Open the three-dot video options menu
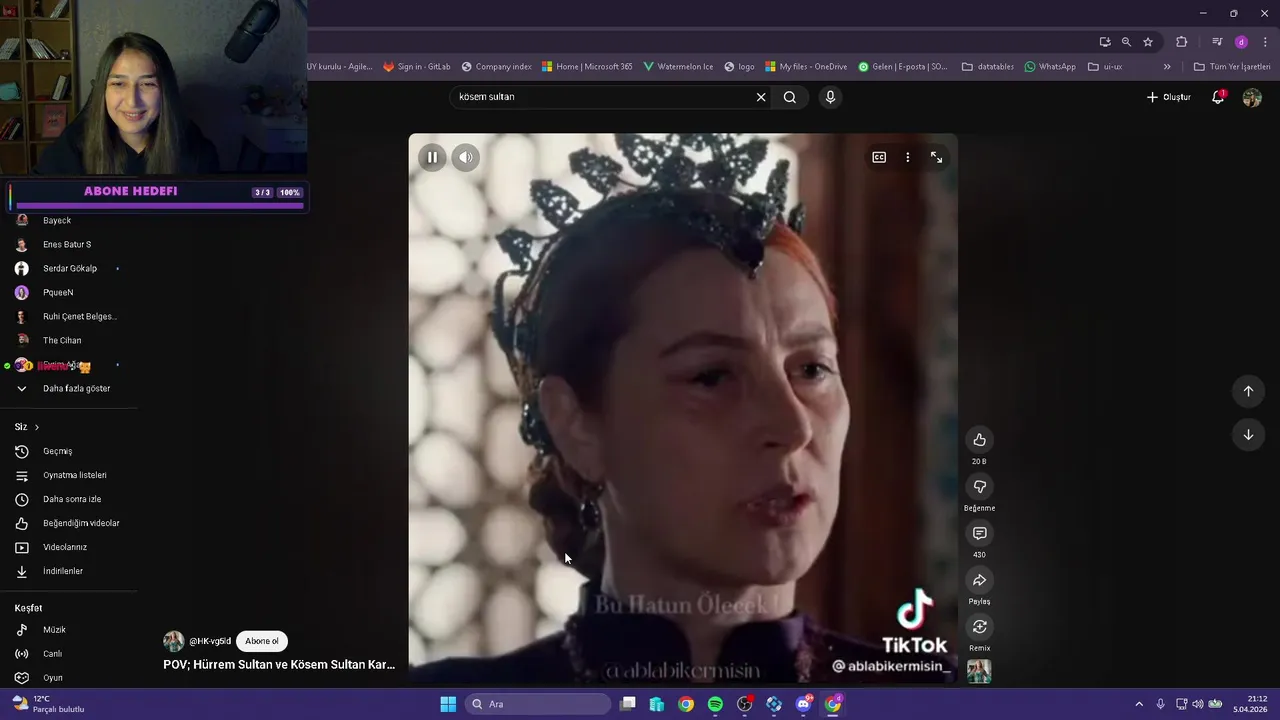1280x720 pixels. pos(908,157)
